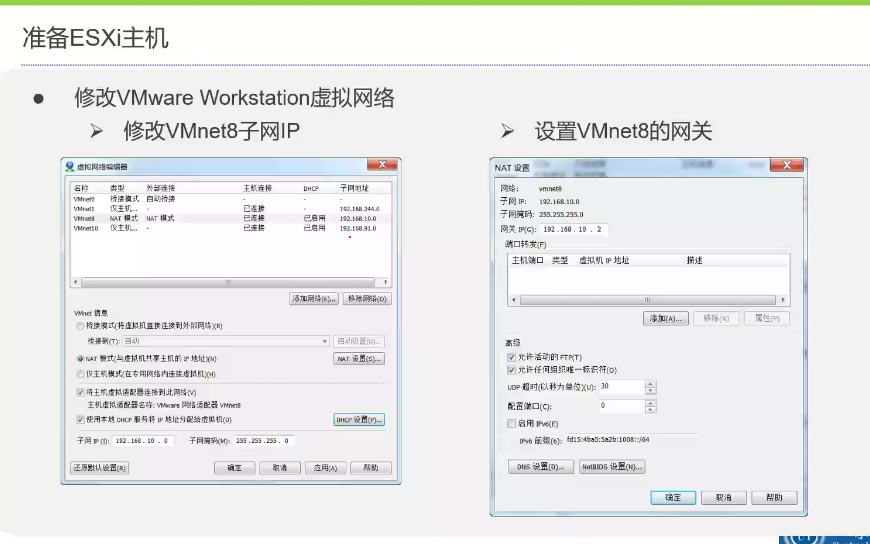Uncheck 允许活动的 FTP option
870x544 pixels.
pos(511,357)
